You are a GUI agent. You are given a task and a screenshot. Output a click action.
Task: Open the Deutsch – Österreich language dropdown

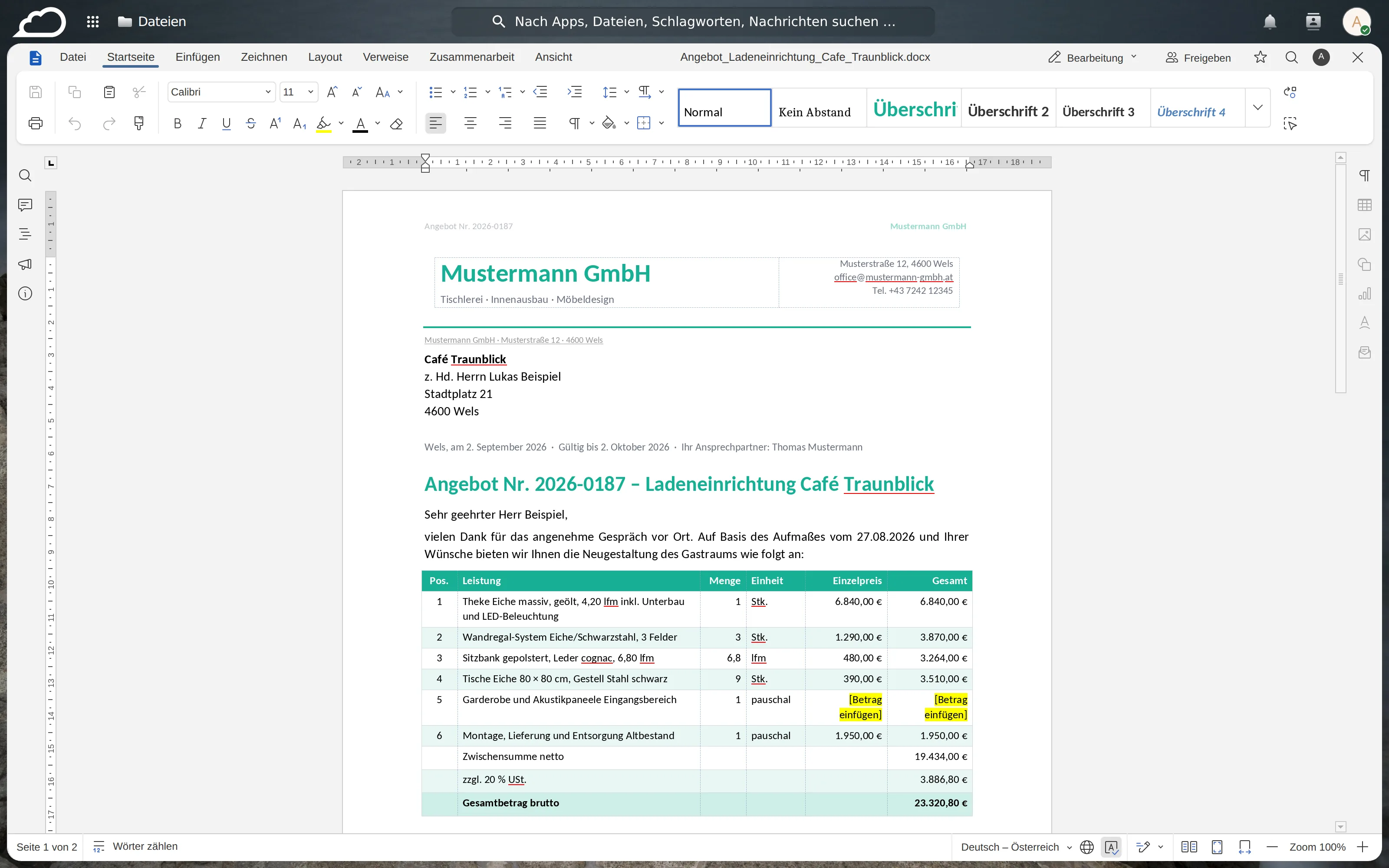(1016, 847)
